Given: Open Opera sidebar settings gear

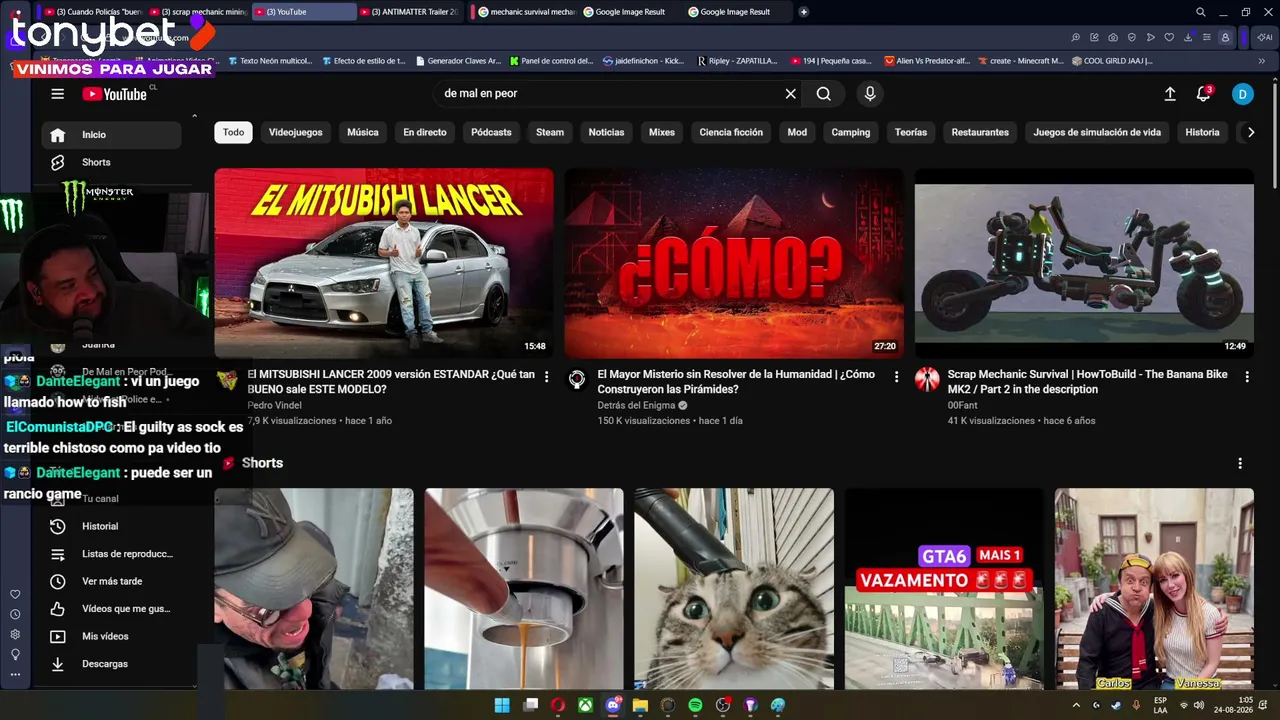Looking at the screenshot, I should [15, 634].
